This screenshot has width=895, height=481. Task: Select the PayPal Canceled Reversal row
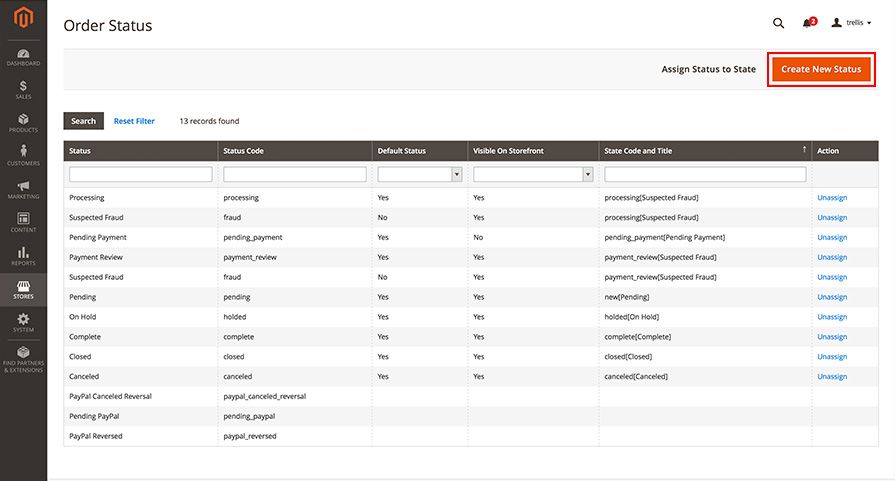tap(471, 397)
